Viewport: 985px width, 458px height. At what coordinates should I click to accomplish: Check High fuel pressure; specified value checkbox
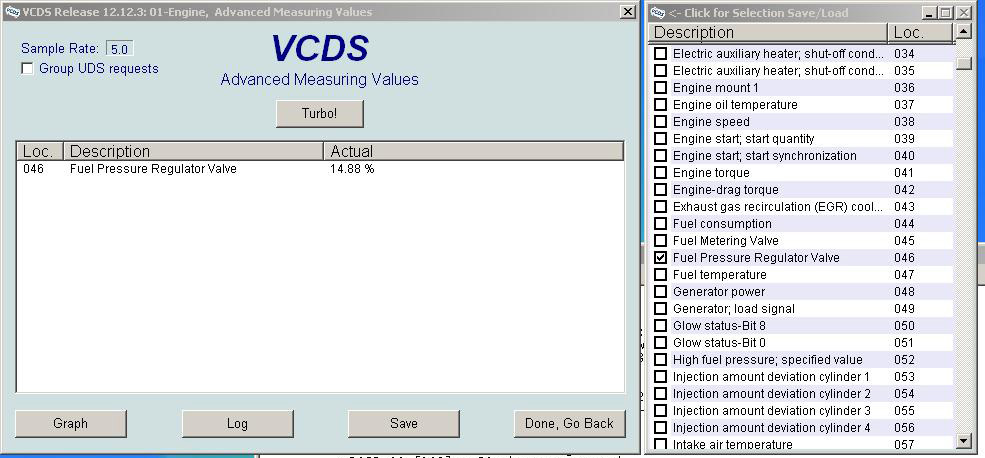[660, 359]
